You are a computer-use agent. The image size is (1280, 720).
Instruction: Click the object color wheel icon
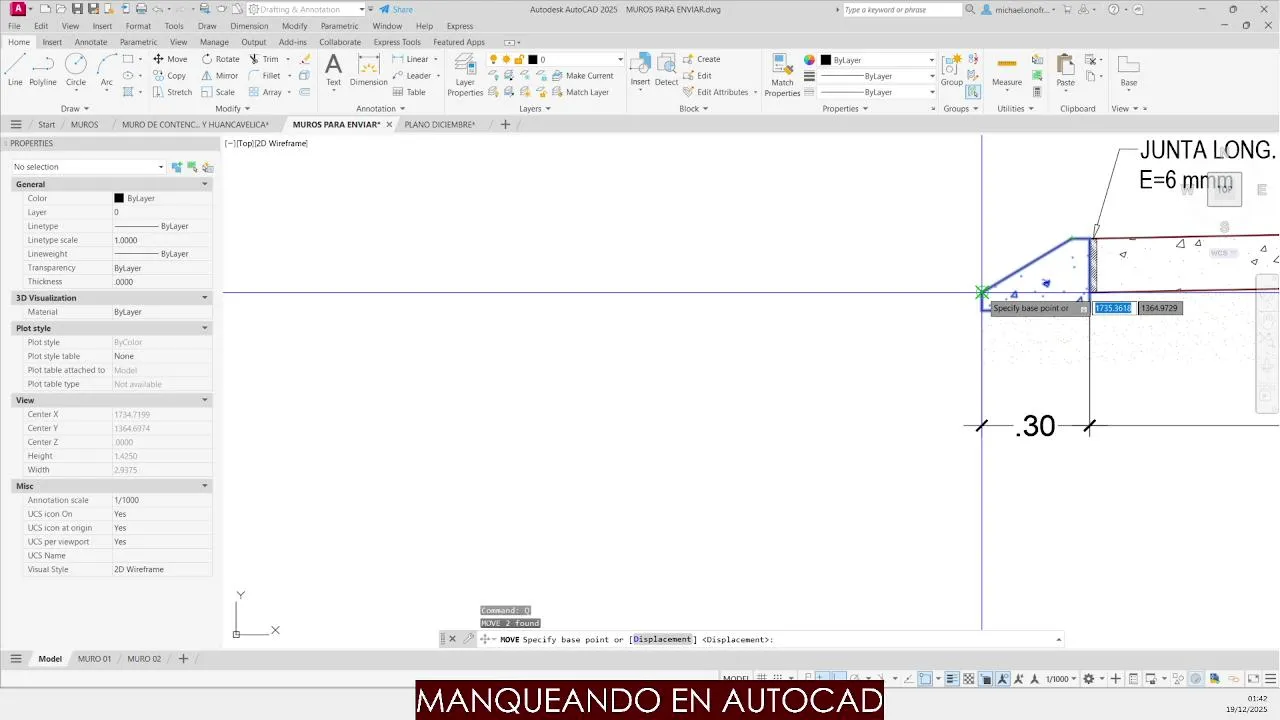[x=810, y=60]
